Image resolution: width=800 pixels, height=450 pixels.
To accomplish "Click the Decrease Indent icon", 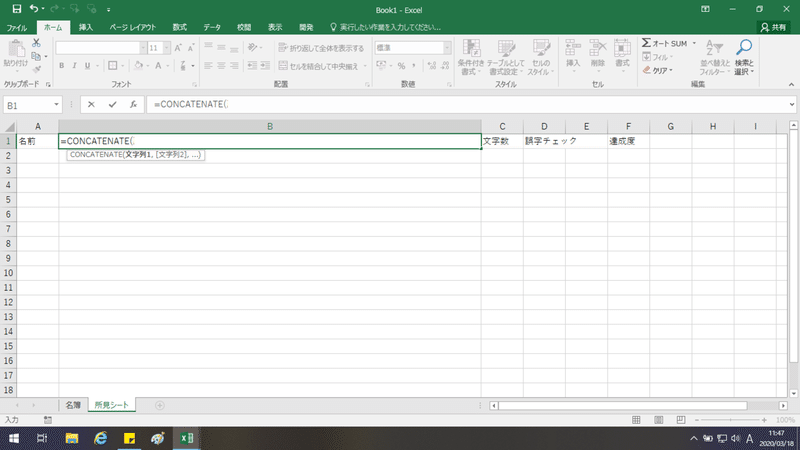I will pos(252,65).
